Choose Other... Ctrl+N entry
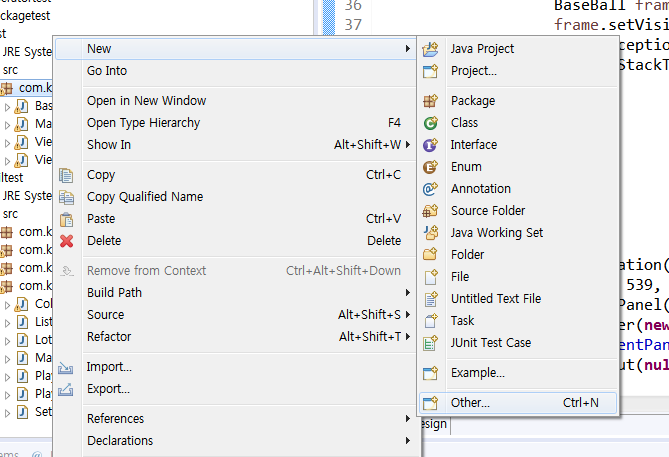 click(518, 403)
